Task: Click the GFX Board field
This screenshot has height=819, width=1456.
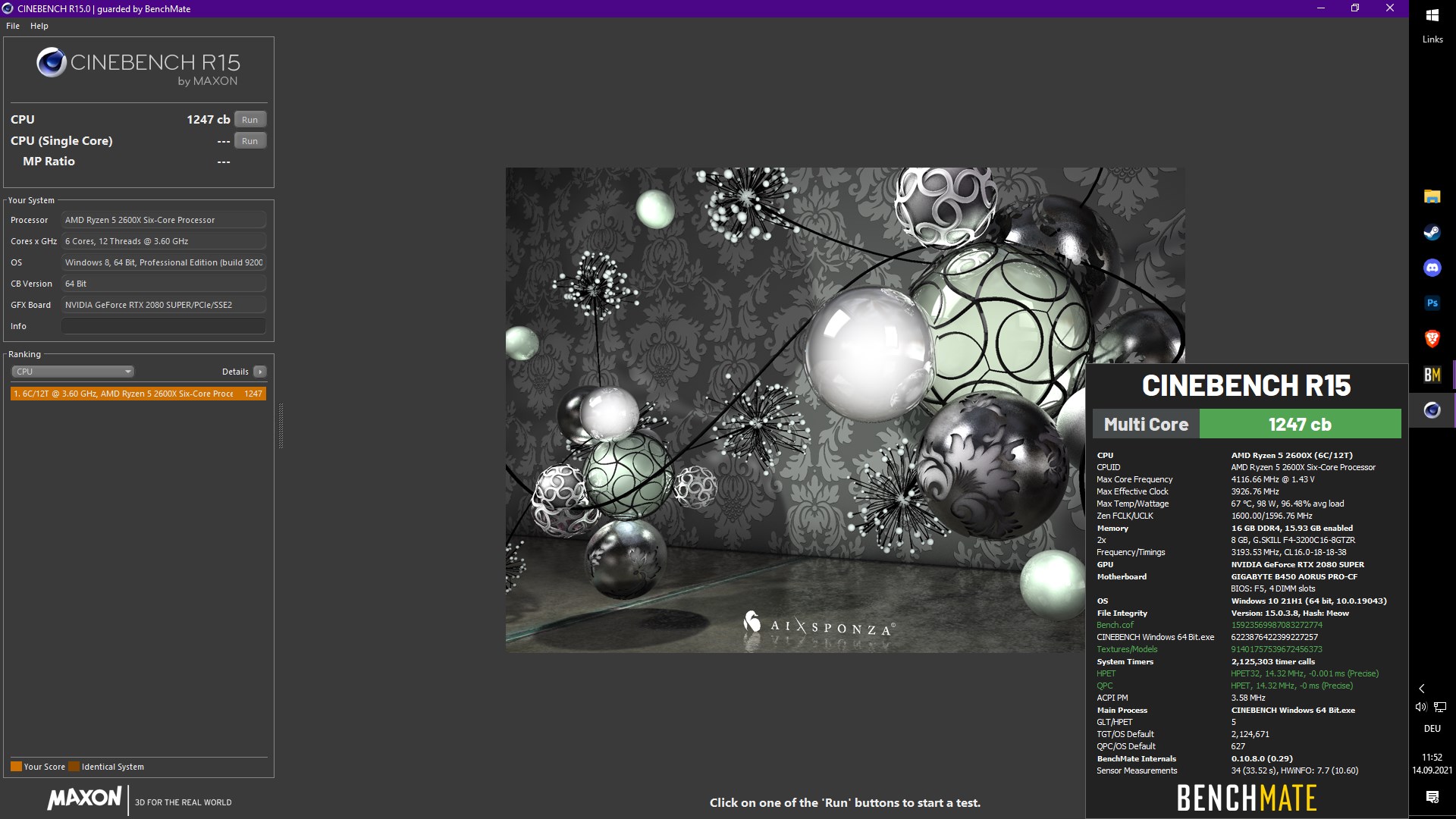Action: [x=164, y=305]
